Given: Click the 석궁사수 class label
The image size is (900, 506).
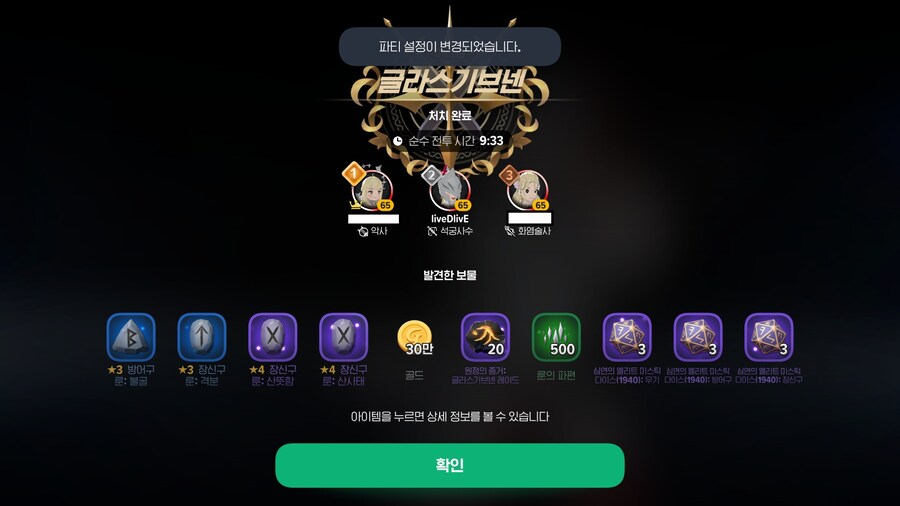Looking at the screenshot, I should click(x=456, y=231).
